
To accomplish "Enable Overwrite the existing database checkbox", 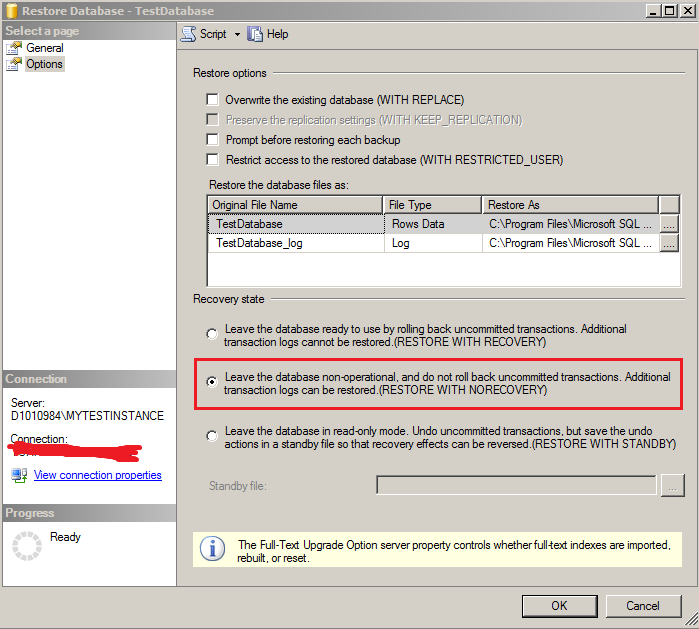I will point(213,99).
